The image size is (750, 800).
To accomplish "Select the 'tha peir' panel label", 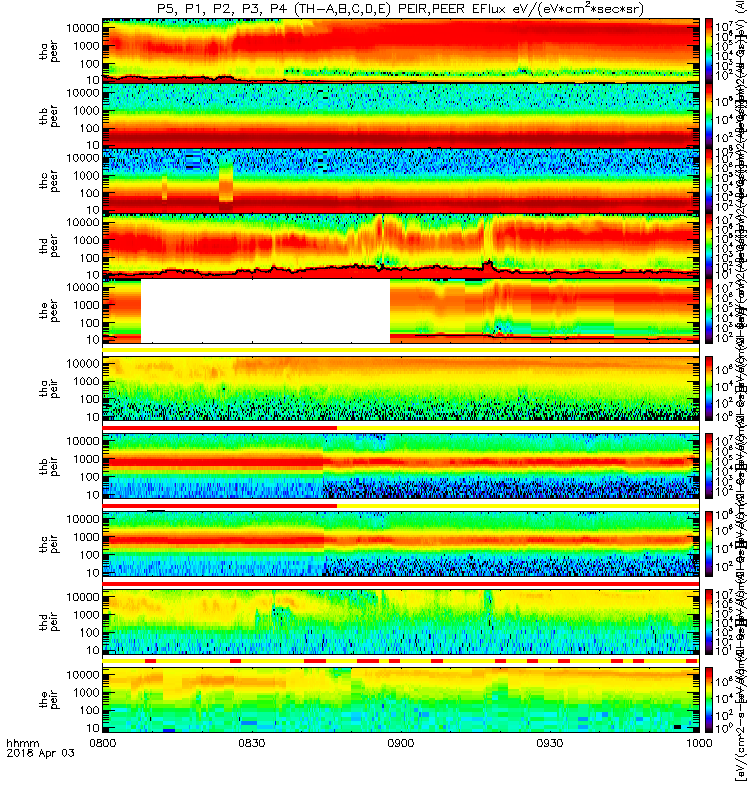I will pos(49,388).
